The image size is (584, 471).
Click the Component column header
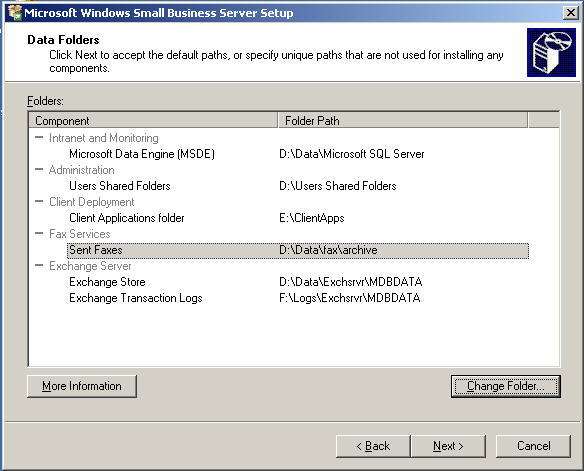[x=153, y=120]
